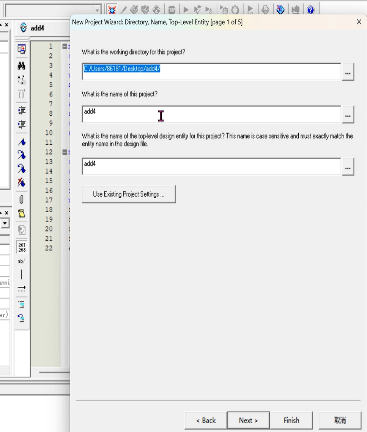Click the Start Compilation play icon
Screen dimensions: 367x432
(x=186, y=9)
